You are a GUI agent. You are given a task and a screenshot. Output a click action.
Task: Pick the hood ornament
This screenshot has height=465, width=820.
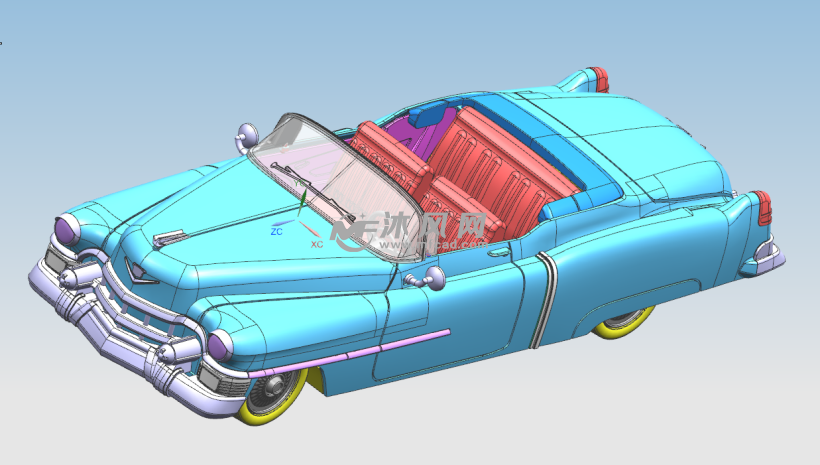171,237
